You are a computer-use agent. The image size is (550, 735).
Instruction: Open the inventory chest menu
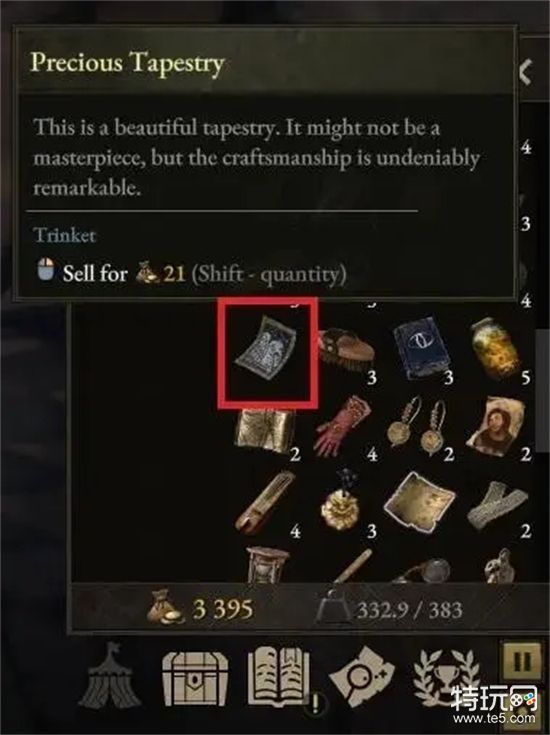point(195,677)
